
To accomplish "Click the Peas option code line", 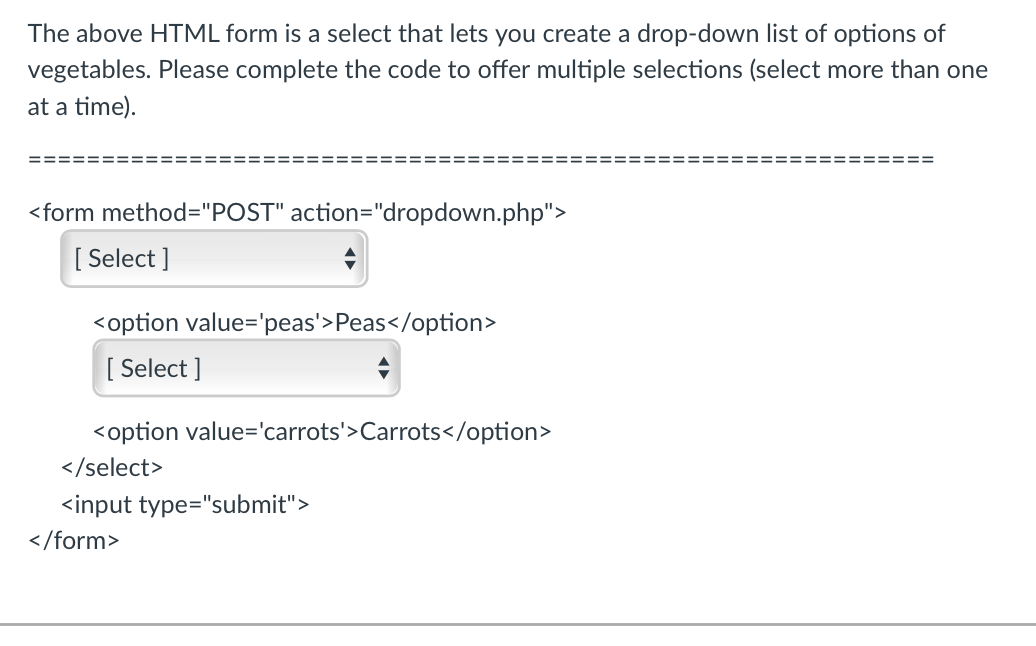I will point(294,322).
